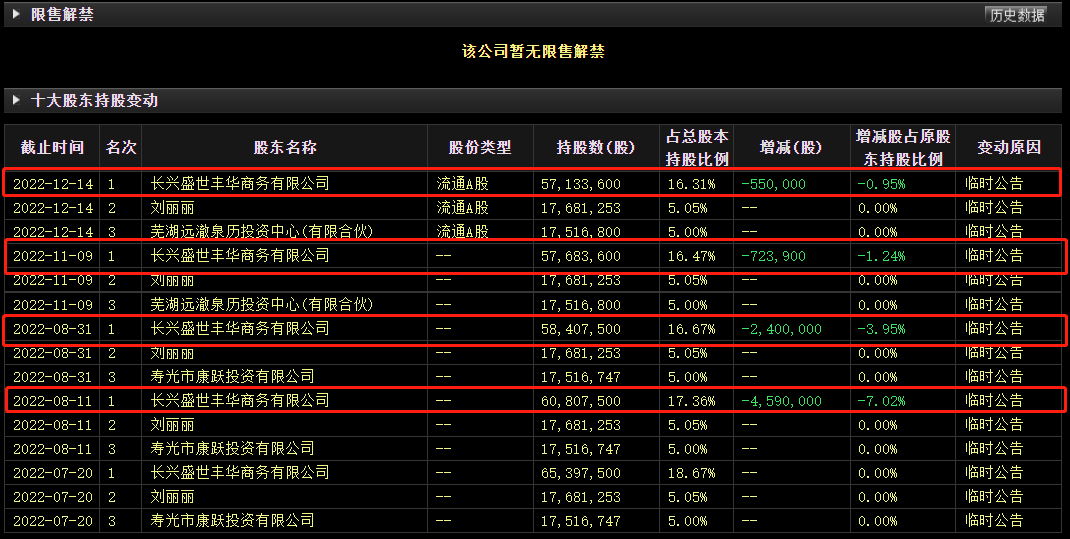Viewport: 1070px width, 539px height.
Task: Click the 截止时间 column header
Action: [x=53, y=147]
